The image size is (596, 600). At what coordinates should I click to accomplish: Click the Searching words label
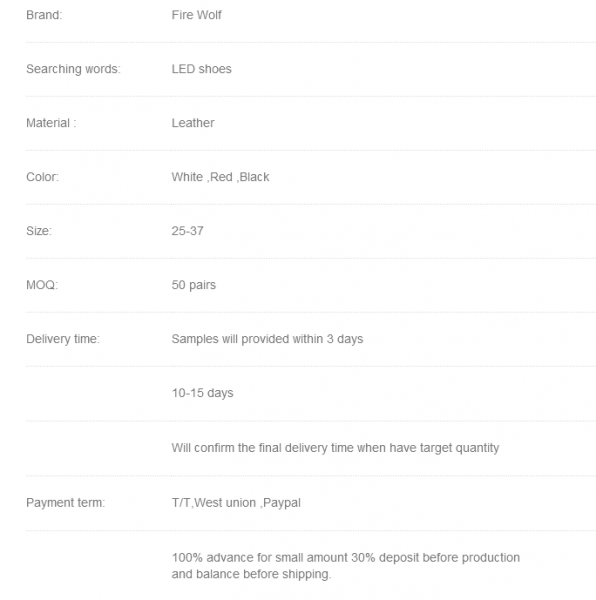point(73,69)
